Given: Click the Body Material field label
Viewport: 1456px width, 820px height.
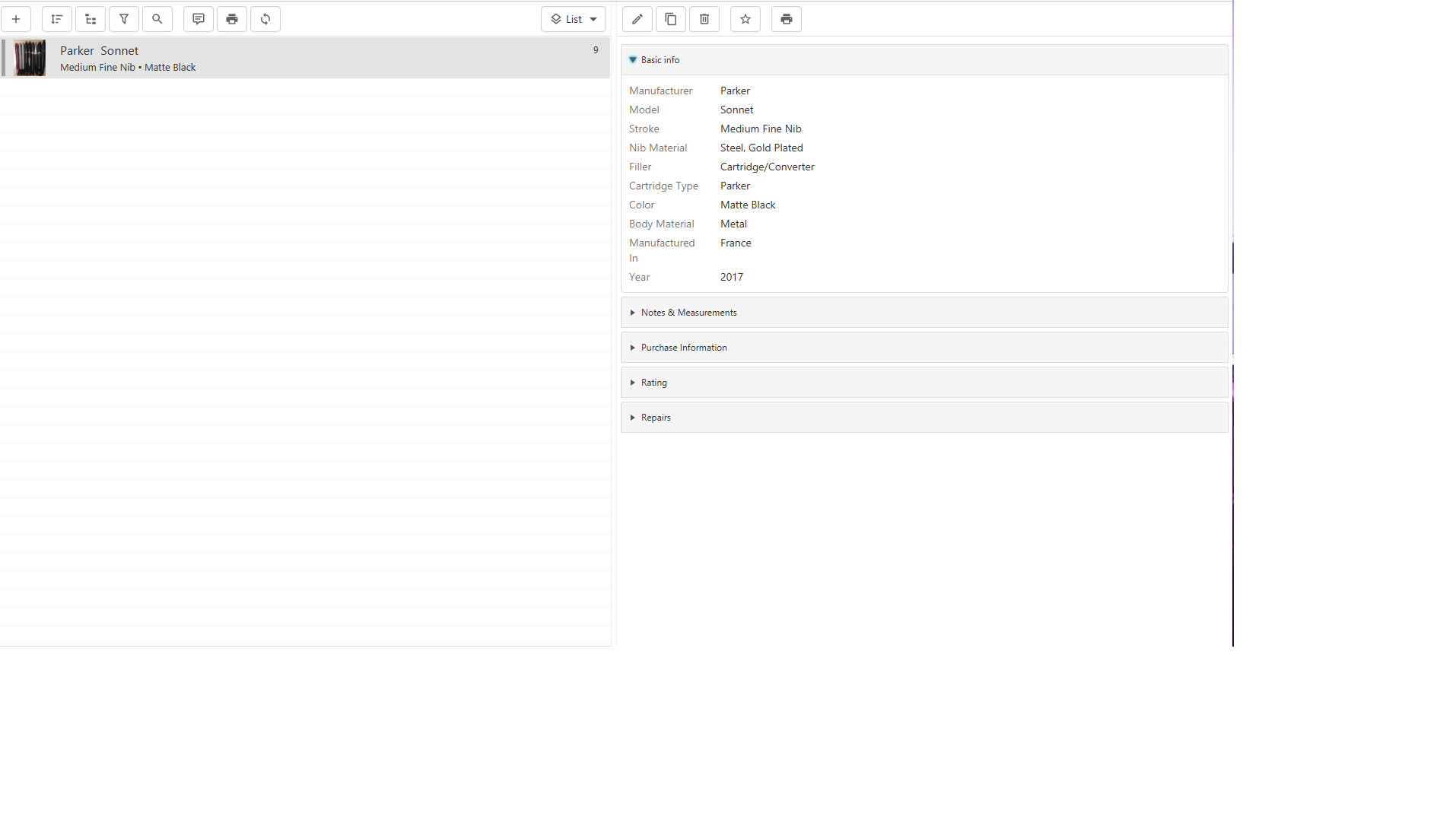Looking at the screenshot, I should tap(661, 224).
